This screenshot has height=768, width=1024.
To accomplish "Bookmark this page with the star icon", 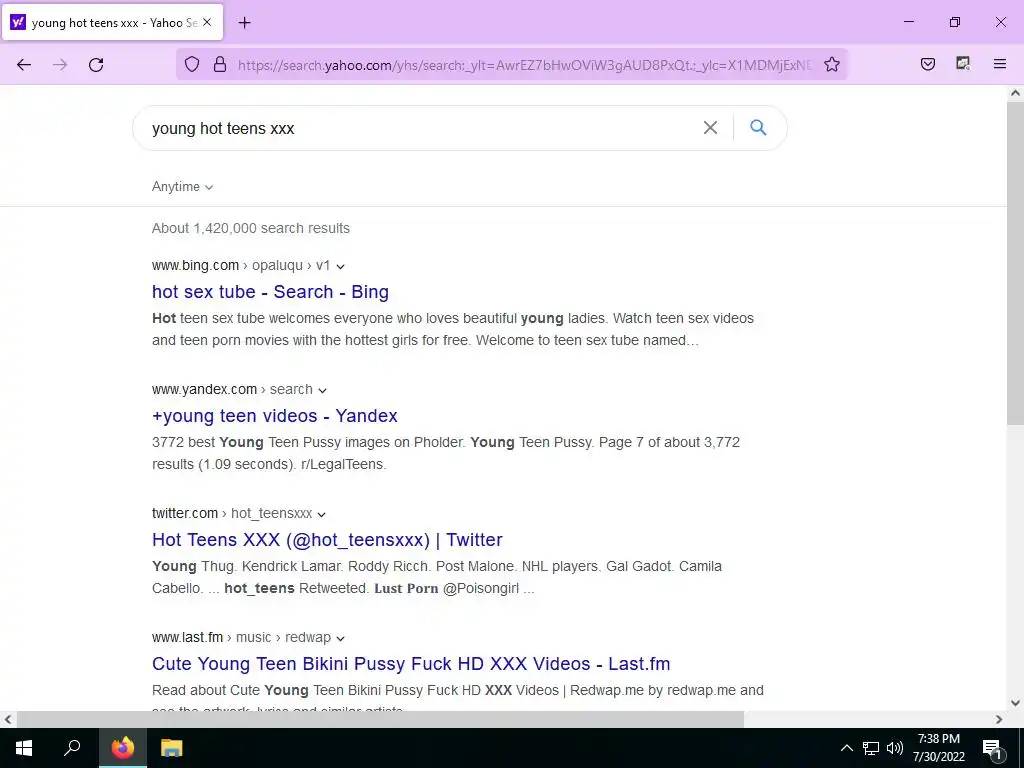I will [x=831, y=65].
